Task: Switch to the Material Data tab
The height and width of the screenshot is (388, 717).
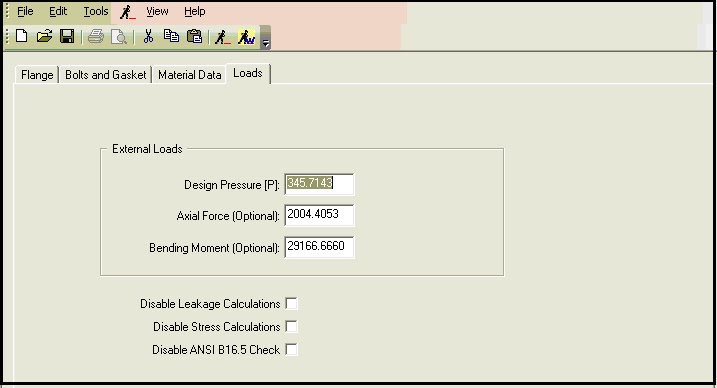Action: (189, 75)
